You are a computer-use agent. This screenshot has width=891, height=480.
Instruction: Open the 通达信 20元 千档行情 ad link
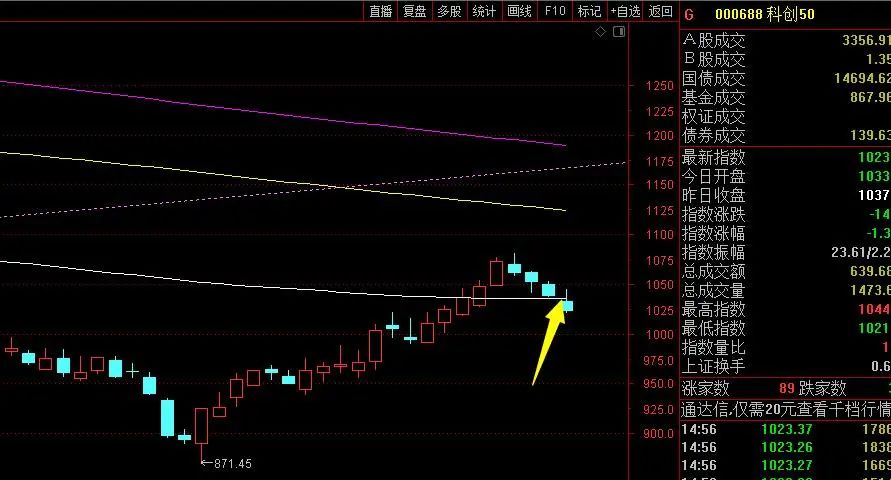tap(786, 409)
